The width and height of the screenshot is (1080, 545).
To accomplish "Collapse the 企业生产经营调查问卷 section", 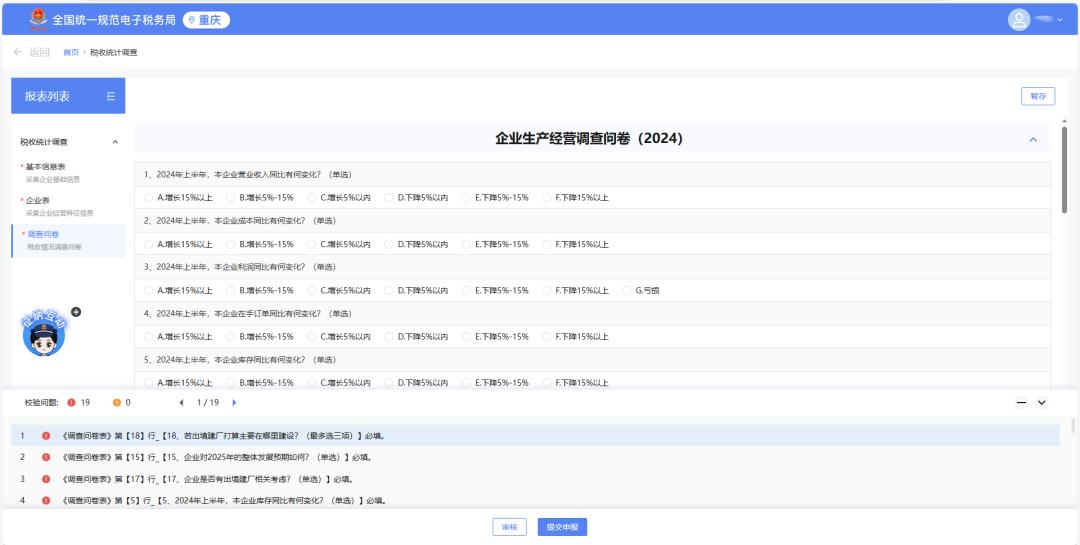I will tap(1033, 139).
